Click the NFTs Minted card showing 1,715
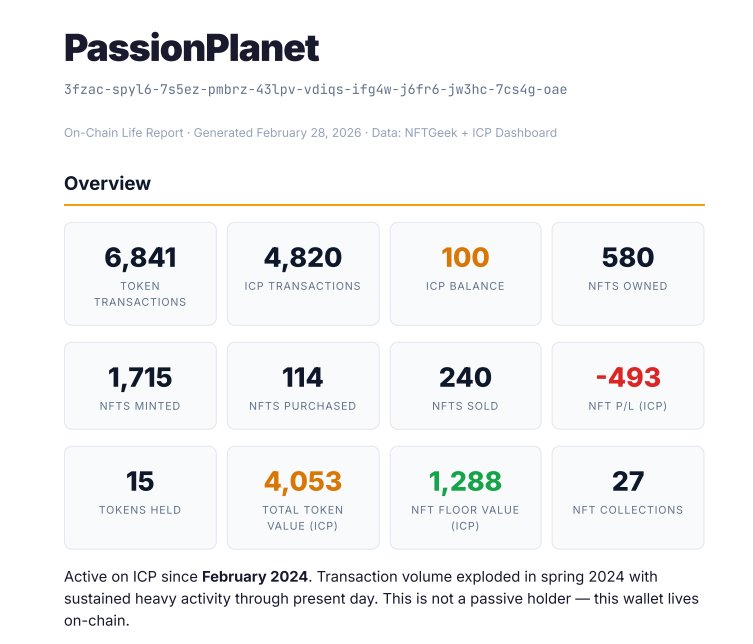This screenshot has height=644, width=753. pos(140,387)
